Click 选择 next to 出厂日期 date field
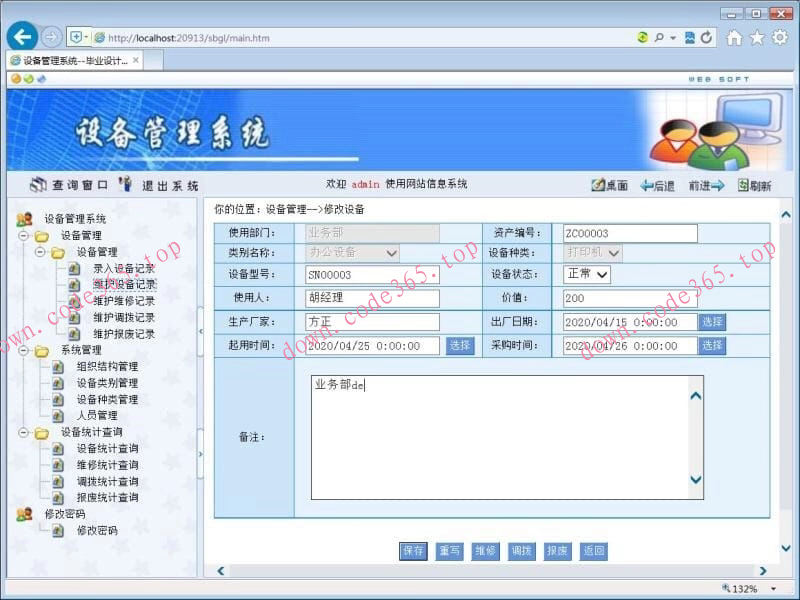Screen dimensions: 800x600 (x=712, y=322)
